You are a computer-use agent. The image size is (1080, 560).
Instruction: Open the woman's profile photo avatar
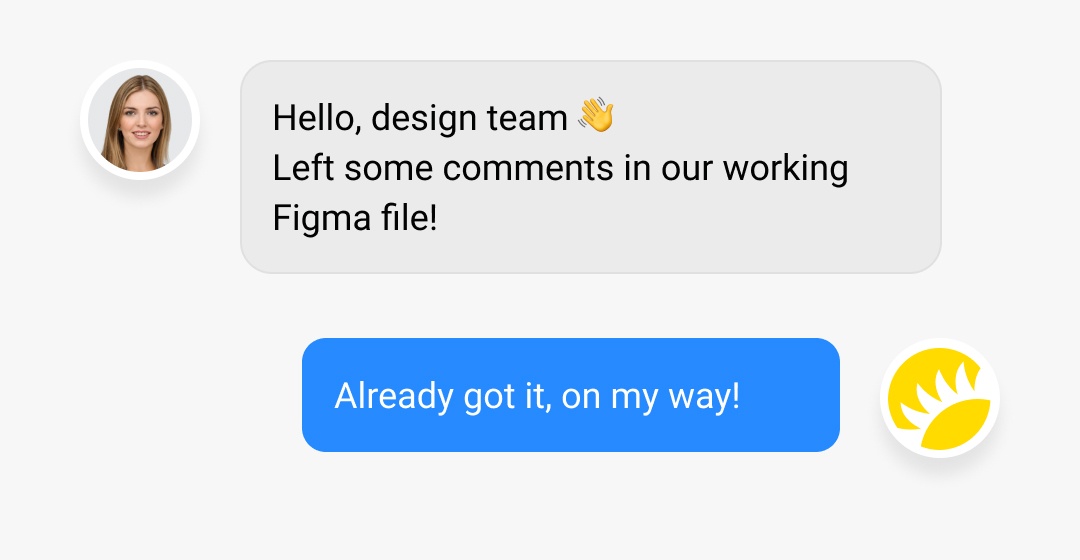[140, 121]
